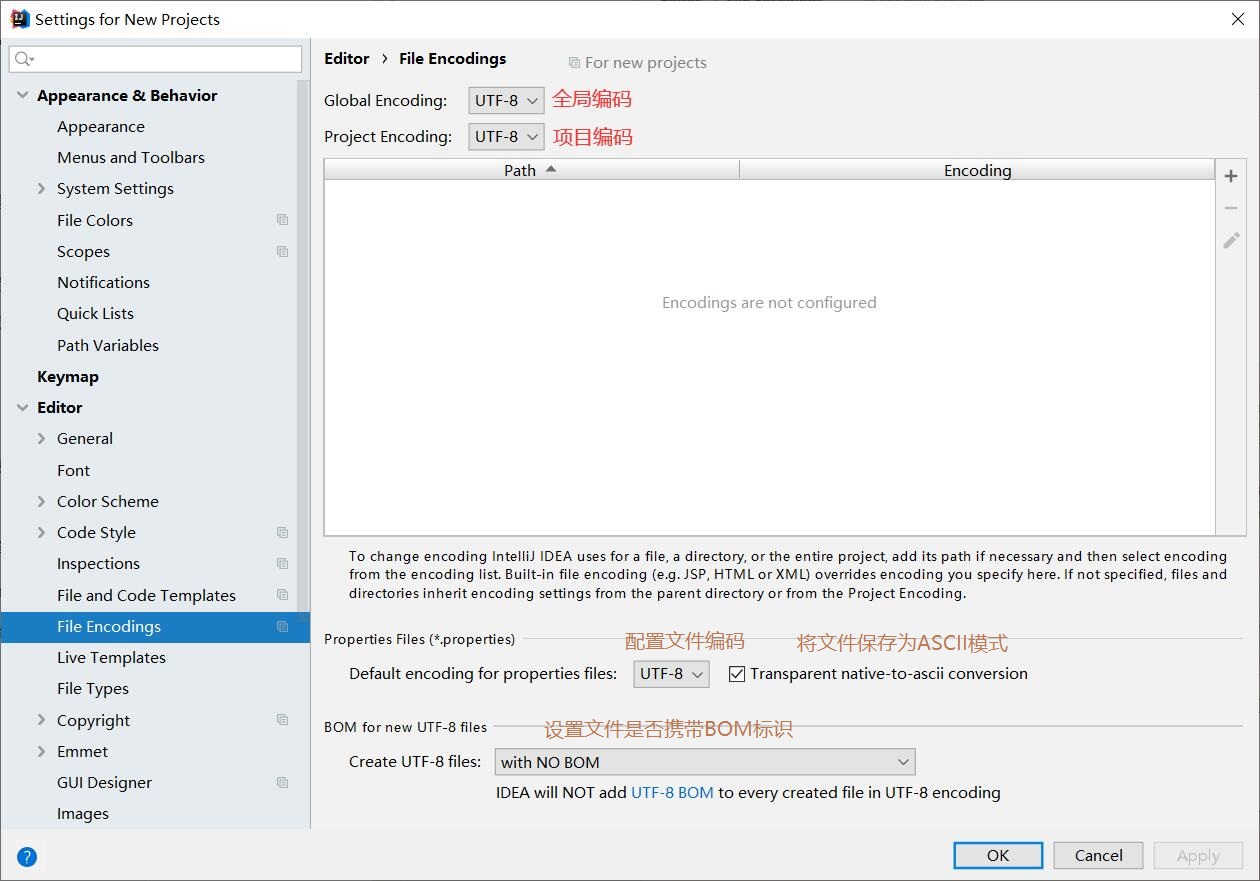
Task: Open the Keymap settings
Action: point(68,376)
